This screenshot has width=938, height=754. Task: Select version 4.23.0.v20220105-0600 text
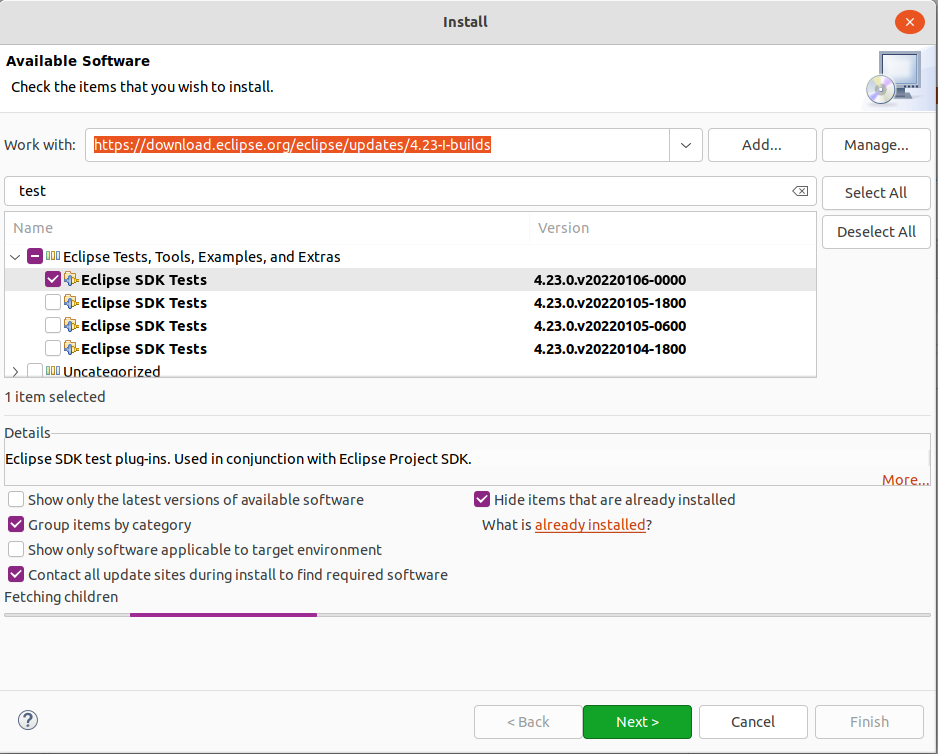610,326
